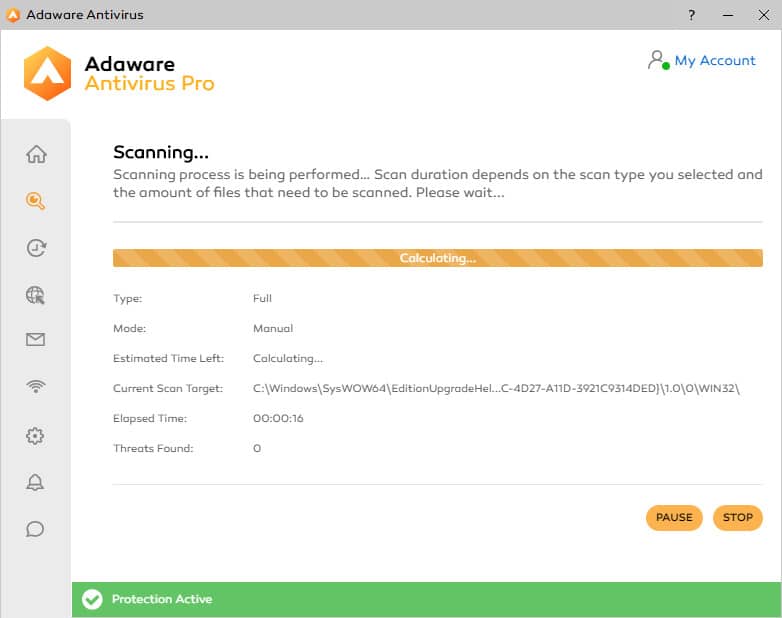Click the Adaware icon in title bar
The width and height of the screenshot is (782, 618).
point(13,15)
